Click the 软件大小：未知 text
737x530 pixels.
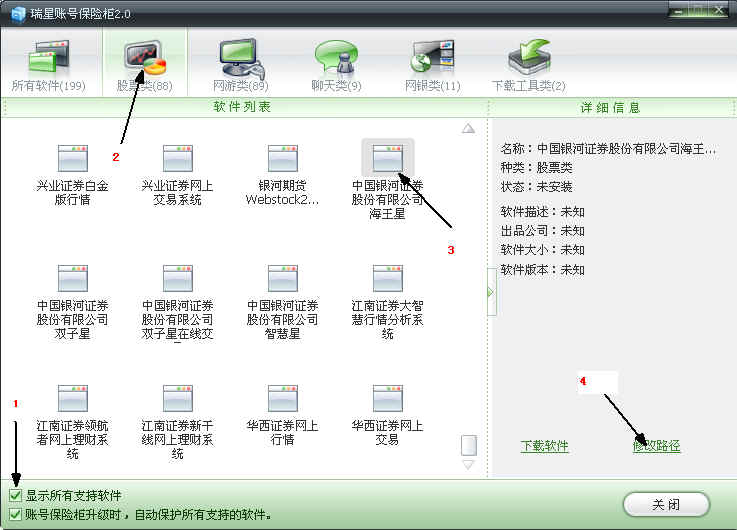tap(542, 249)
